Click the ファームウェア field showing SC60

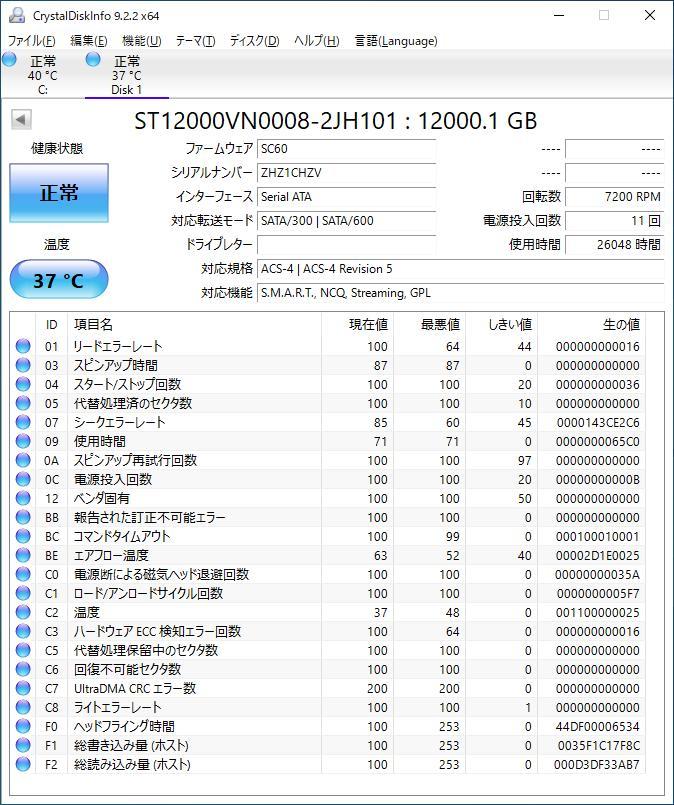(346, 149)
